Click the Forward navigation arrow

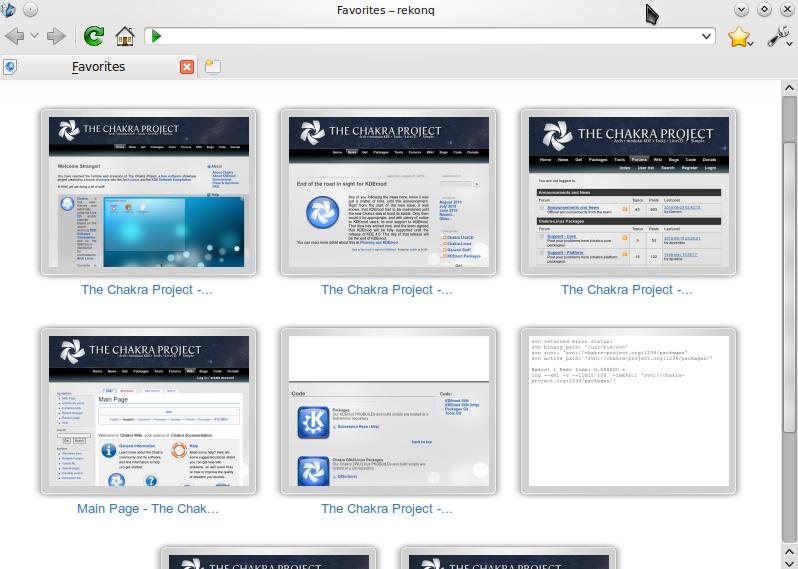(56, 36)
